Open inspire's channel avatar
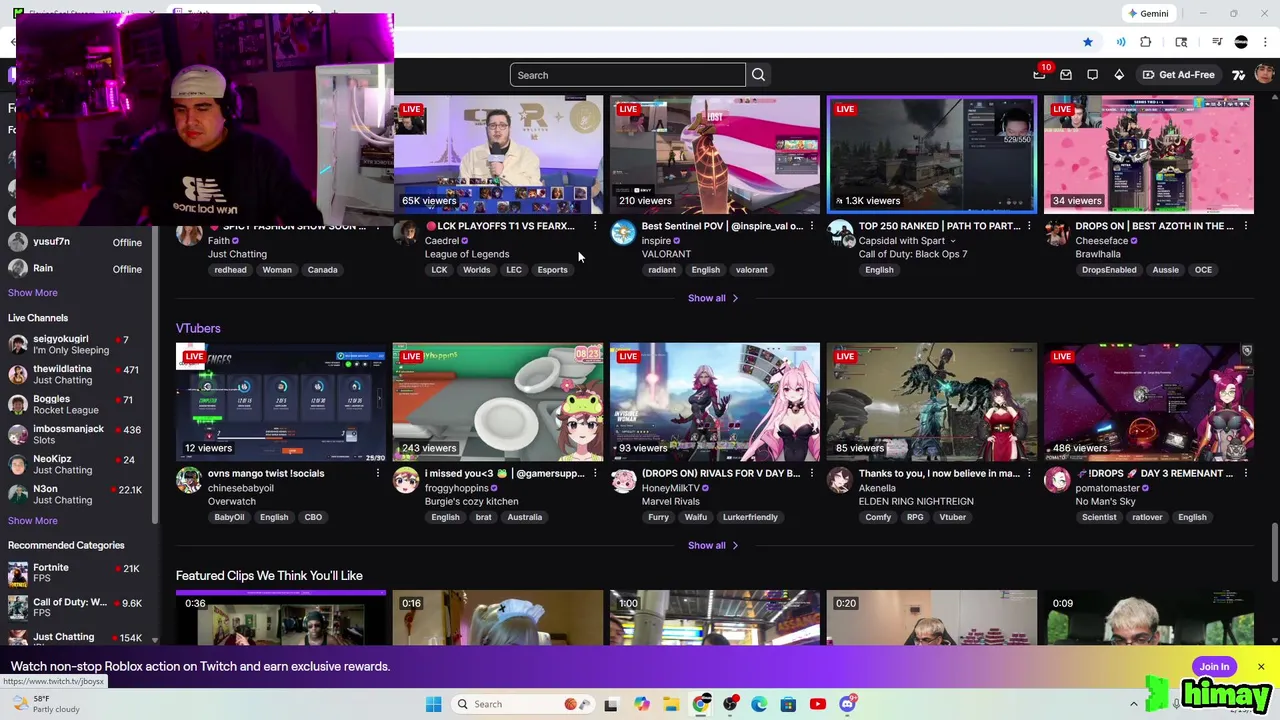The width and height of the screenshot is (1280, 720). click(x=623, y=233)
